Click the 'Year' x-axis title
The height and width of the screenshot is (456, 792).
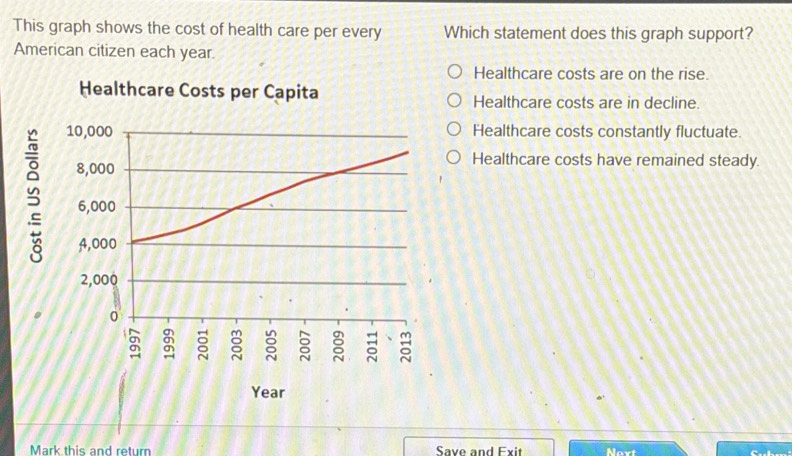pyautogui.click(x=268, y=393)
